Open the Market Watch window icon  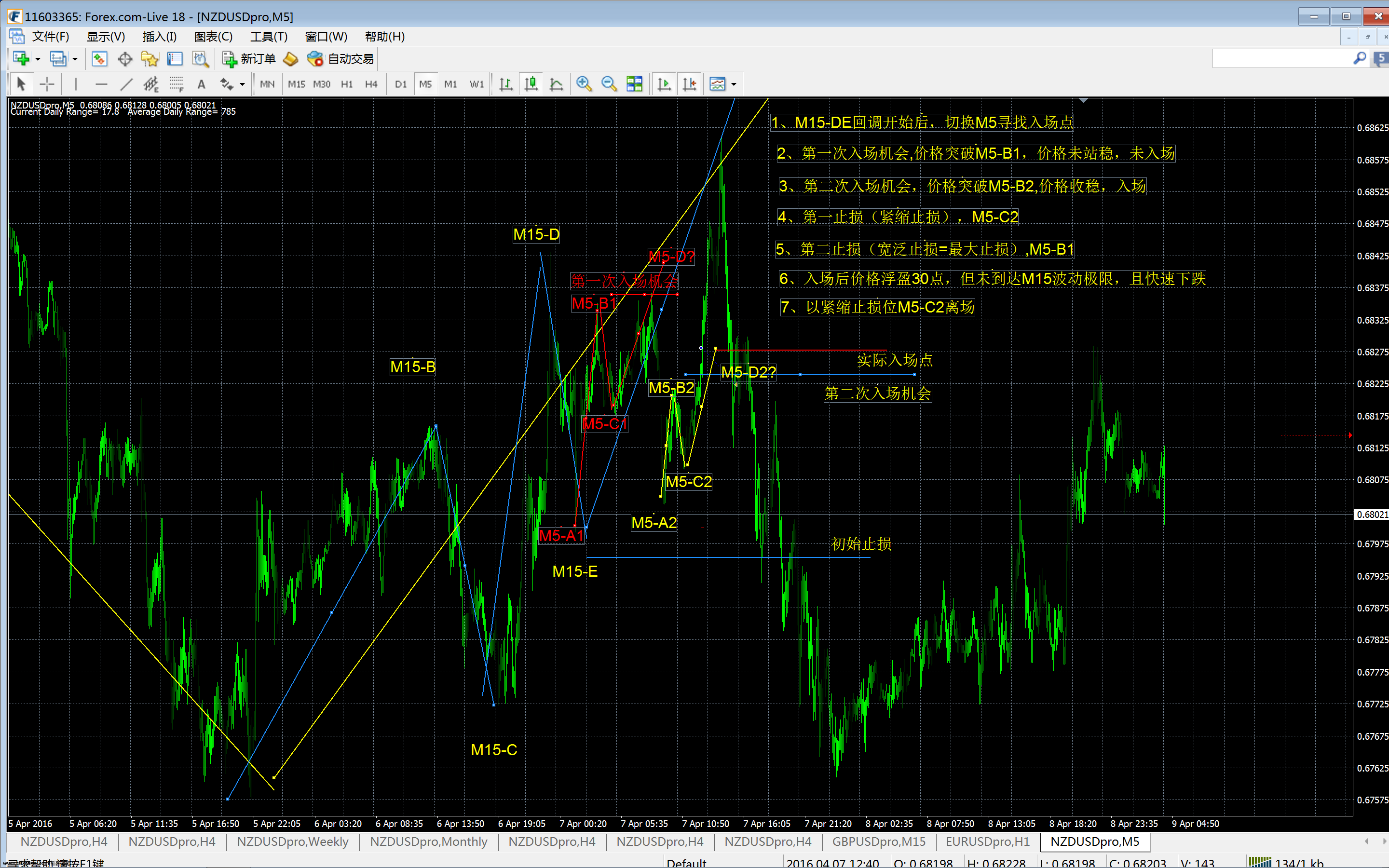99,58
